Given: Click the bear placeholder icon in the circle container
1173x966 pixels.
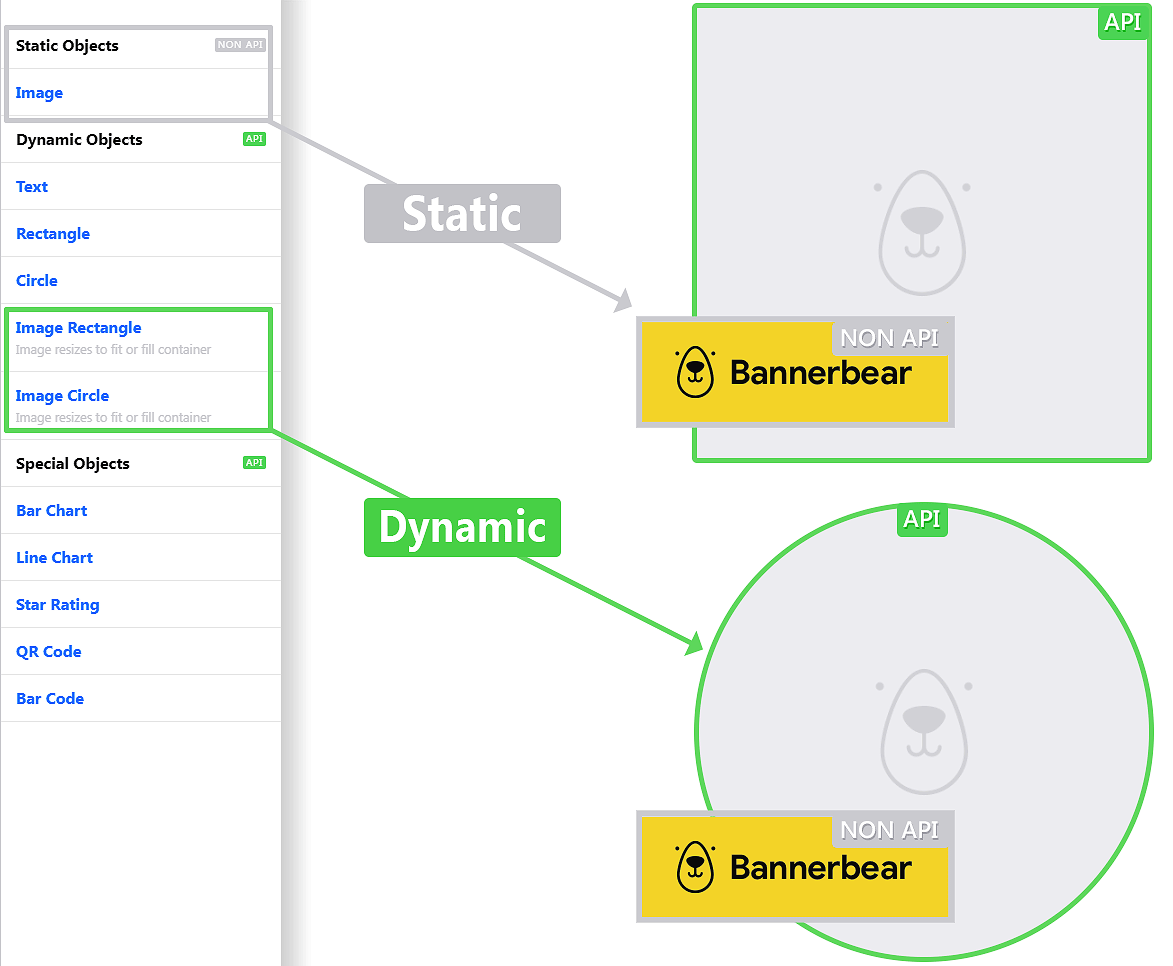Looking at the screenshot, I should click(x=923, y=732).
